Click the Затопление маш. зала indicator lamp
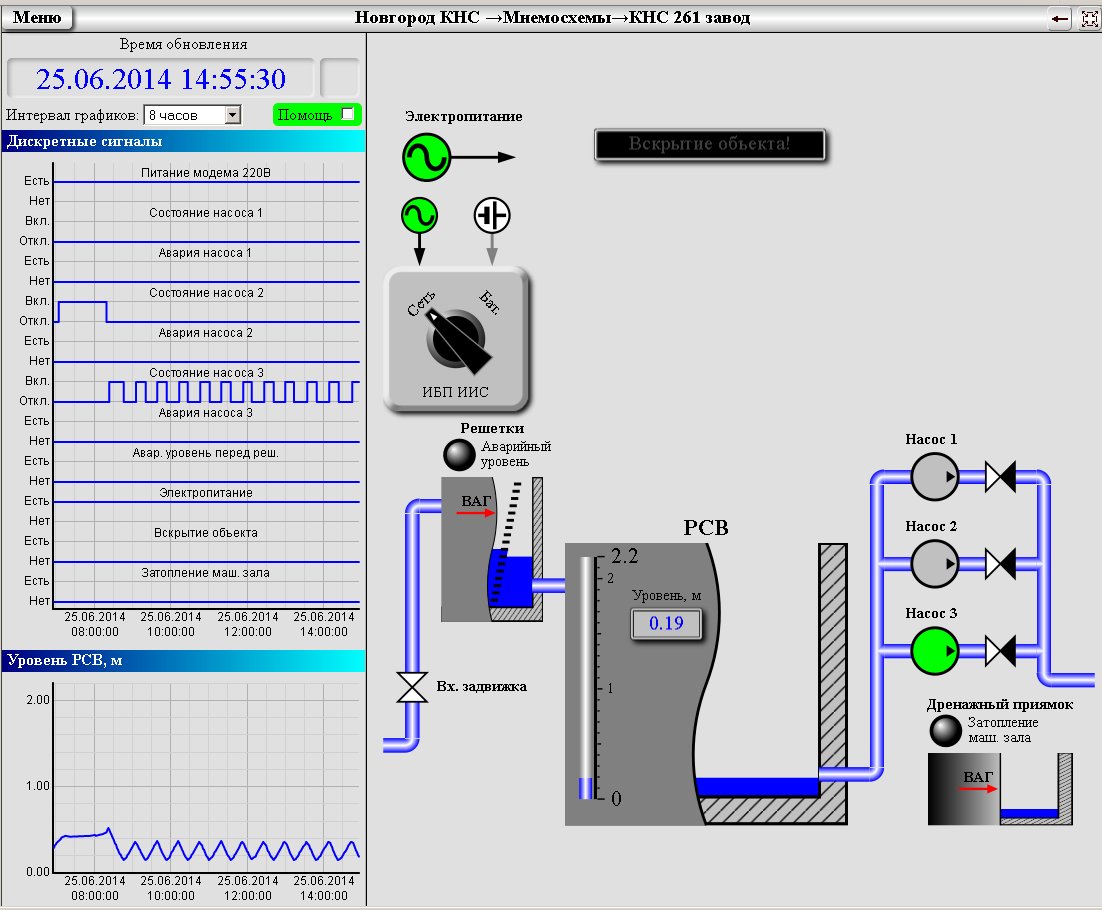Viewport: 1102px width, 910px height. click(945, 731)
